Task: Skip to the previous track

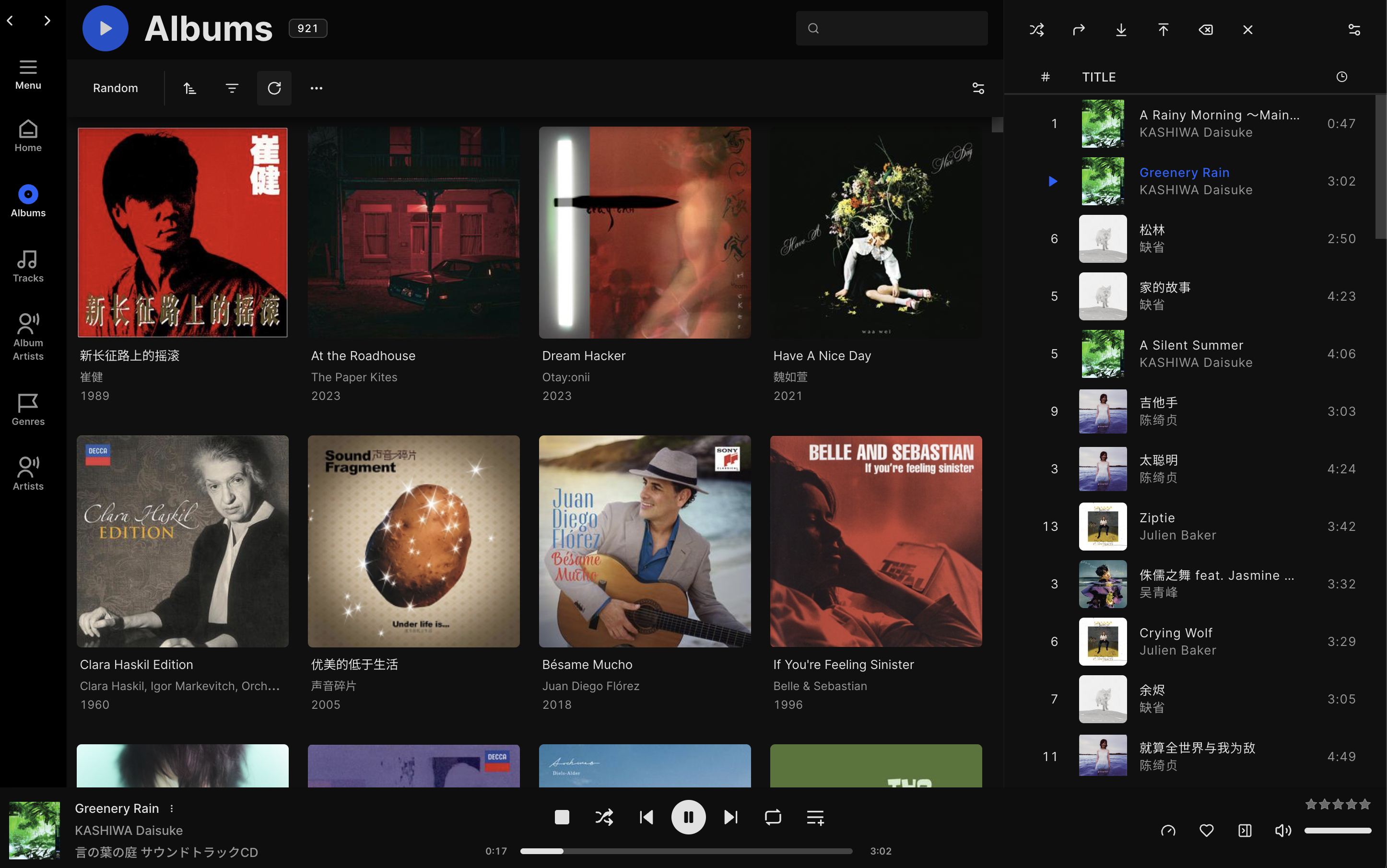Action: click(646, 817)
